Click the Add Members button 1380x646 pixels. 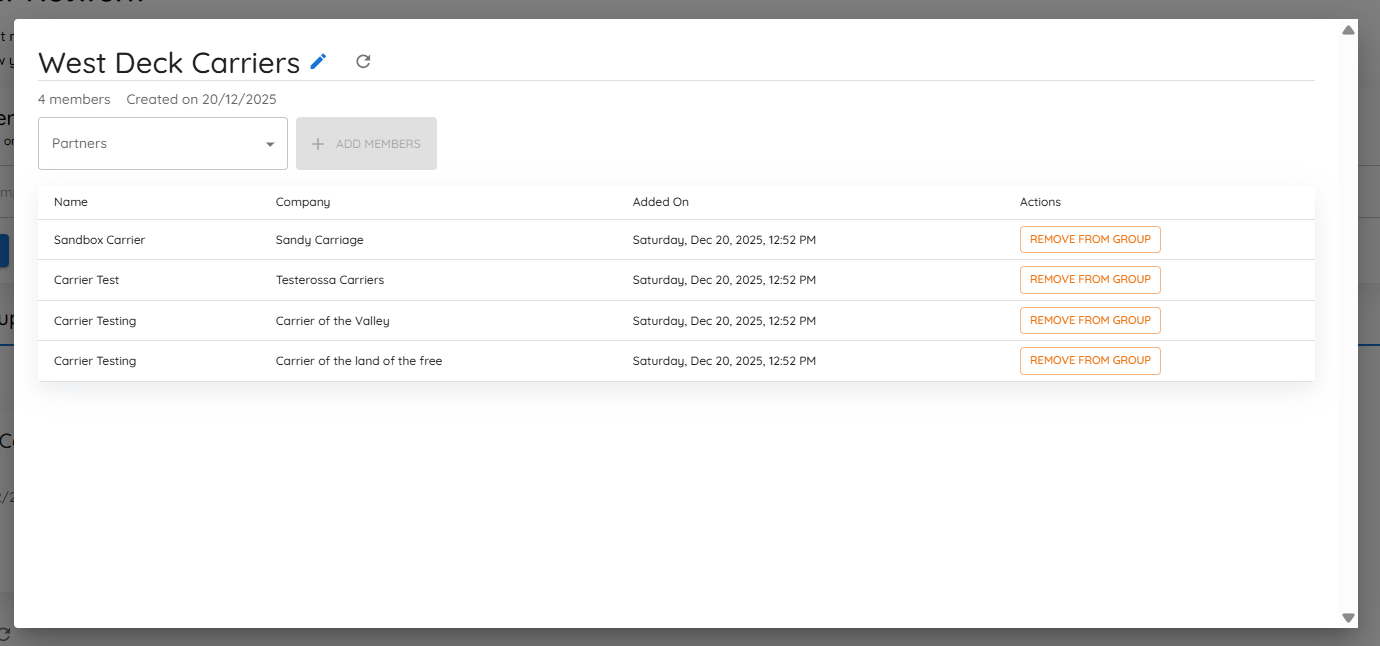366,144
